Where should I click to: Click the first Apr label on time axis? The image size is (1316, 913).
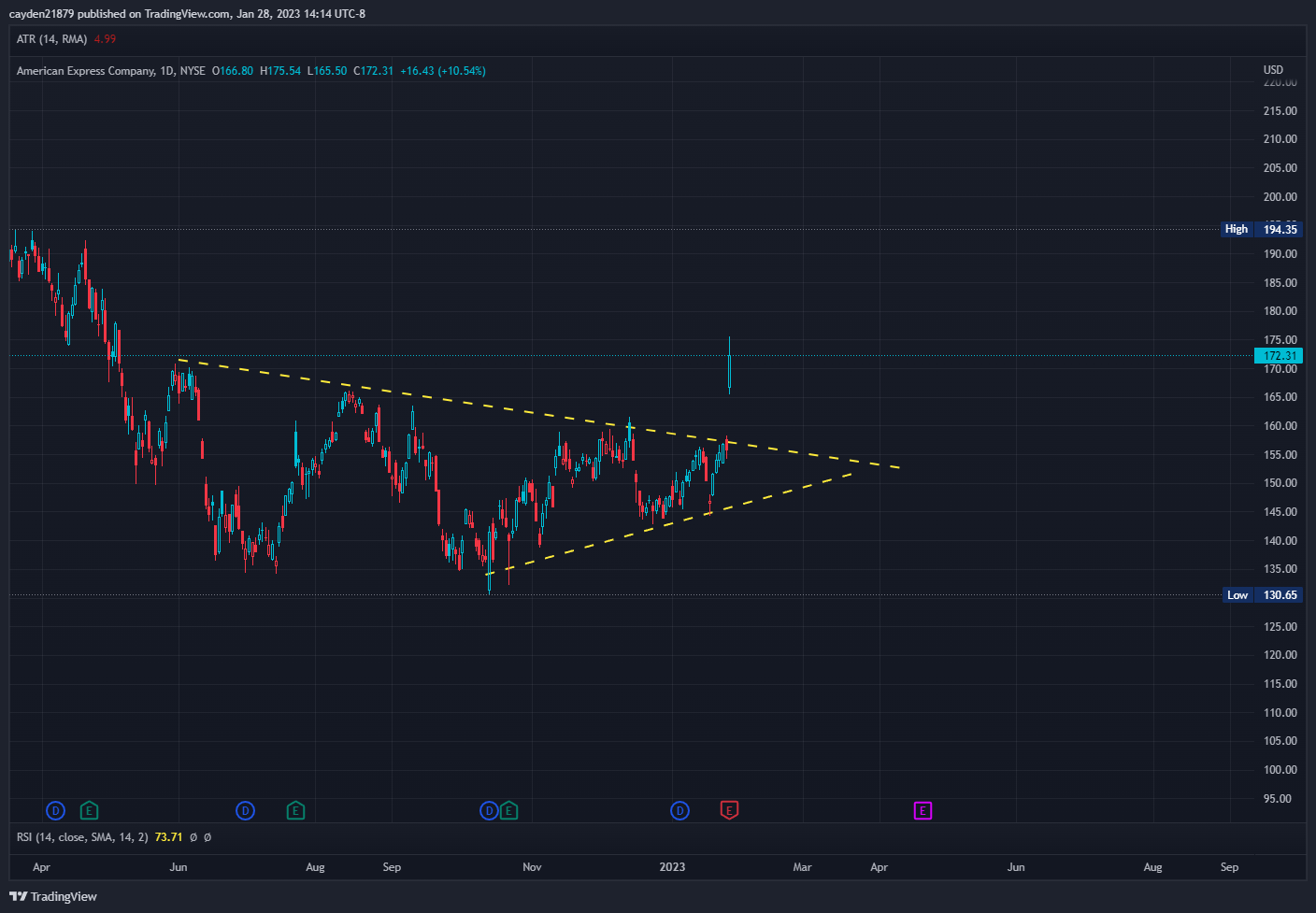pyautogui.click(x=41, y=867)
